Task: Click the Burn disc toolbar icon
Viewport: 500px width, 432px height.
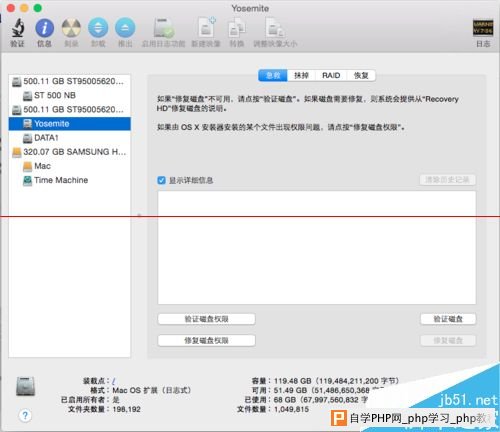Action: tap(71, 28)
